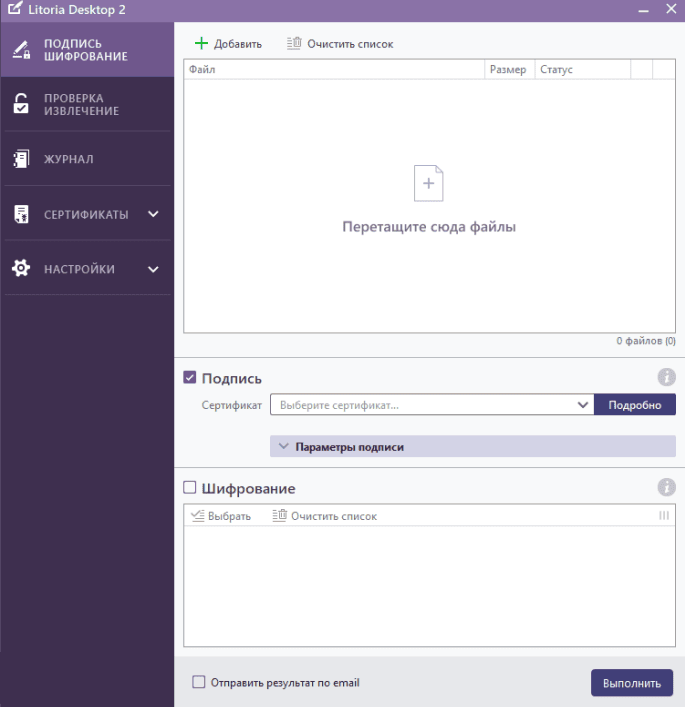Screen dimensions: 685x707
Task: Click the Select recipients icon in Encryption list
Action: pyautogui.click(x=197, y=516)
